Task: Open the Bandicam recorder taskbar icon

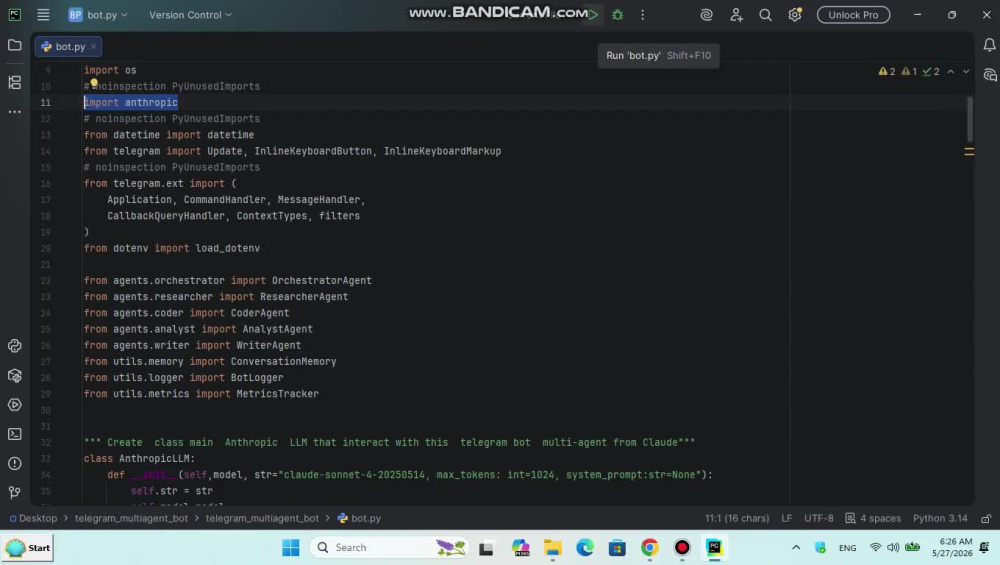Action: [x=682, y=548]
